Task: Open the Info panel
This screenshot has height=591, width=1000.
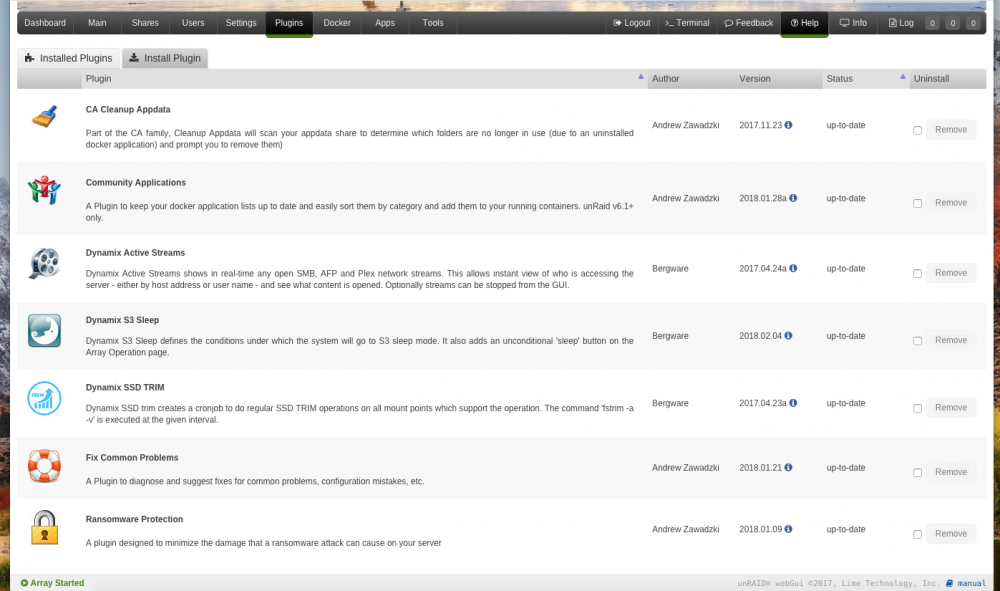Action: pos(853,23)
